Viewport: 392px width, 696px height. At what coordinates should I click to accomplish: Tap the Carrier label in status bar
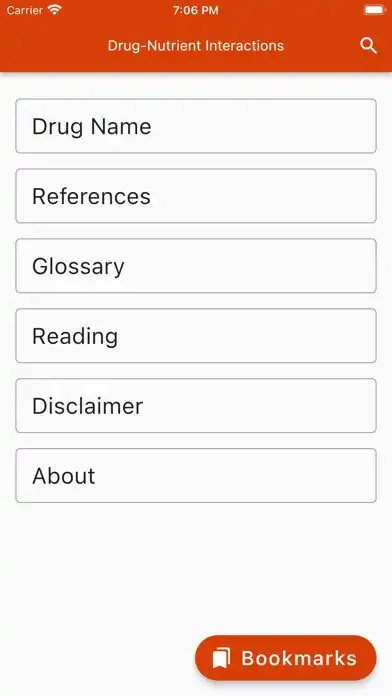[x=24, y=10]
